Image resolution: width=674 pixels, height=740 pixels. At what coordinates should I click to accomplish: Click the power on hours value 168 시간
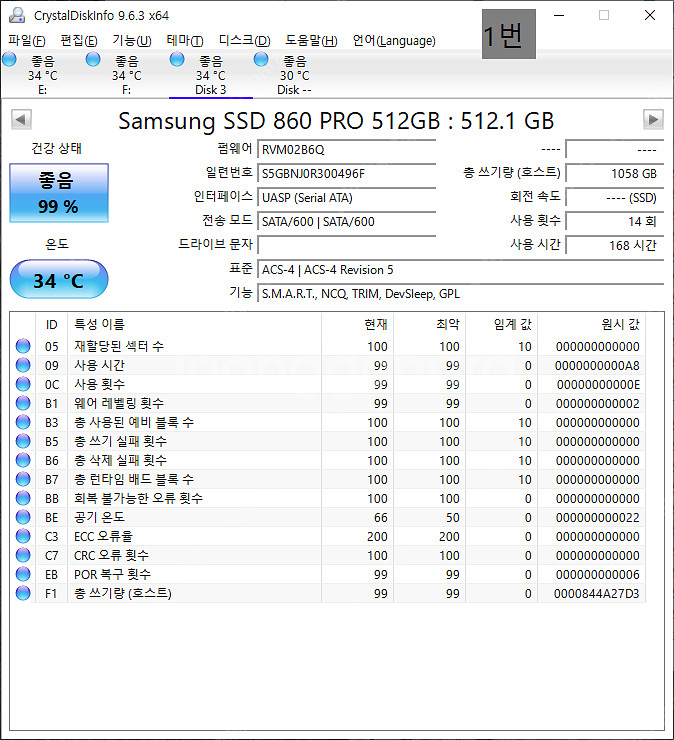pyautogui.click(x=615, y=245)
